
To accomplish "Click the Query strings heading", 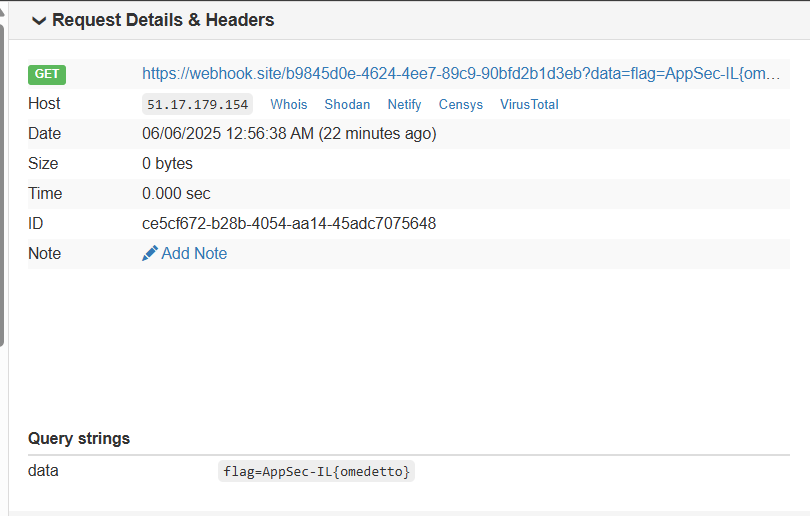I will [79, 438].
